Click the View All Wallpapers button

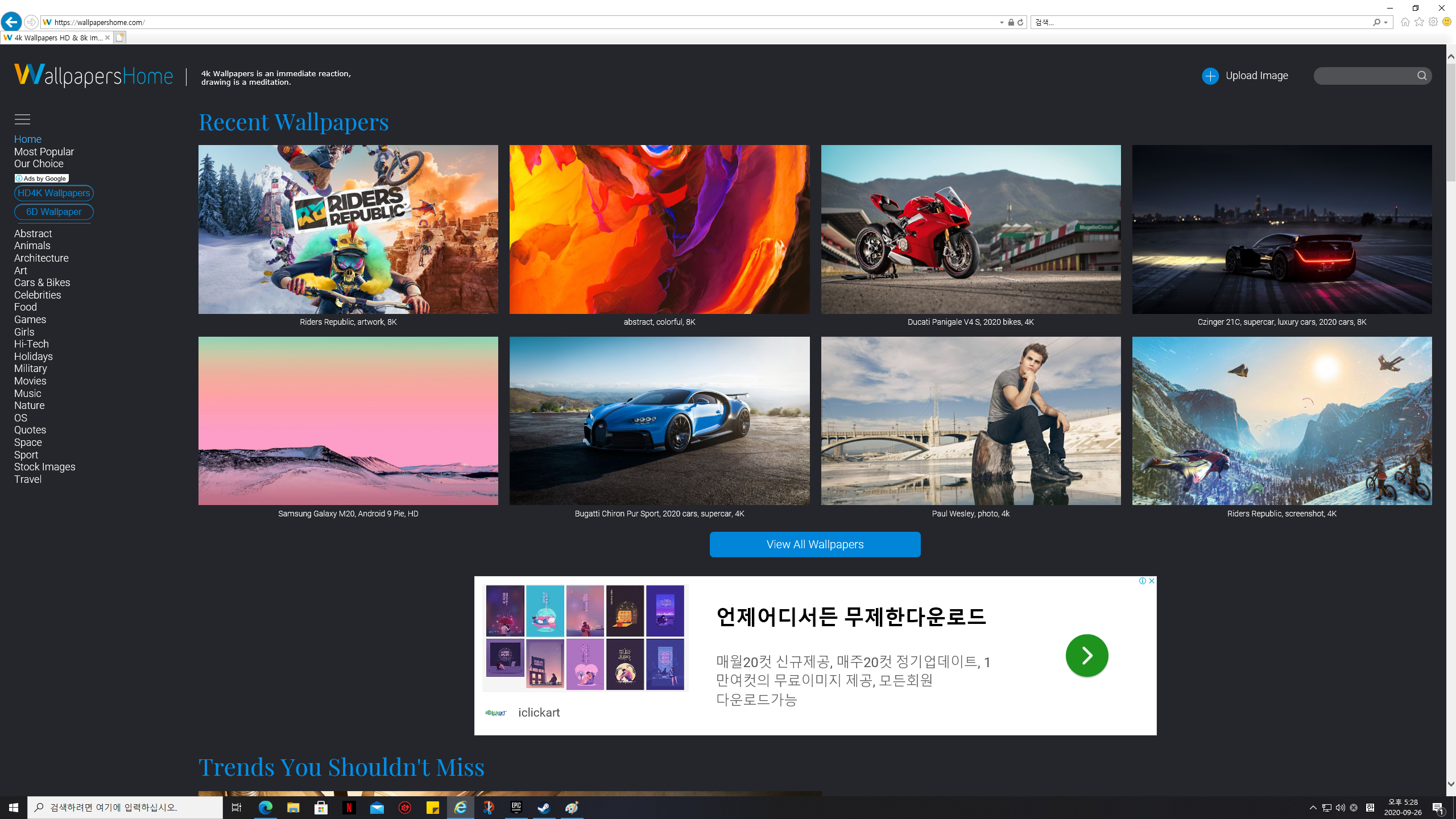(x=814, y=544)
